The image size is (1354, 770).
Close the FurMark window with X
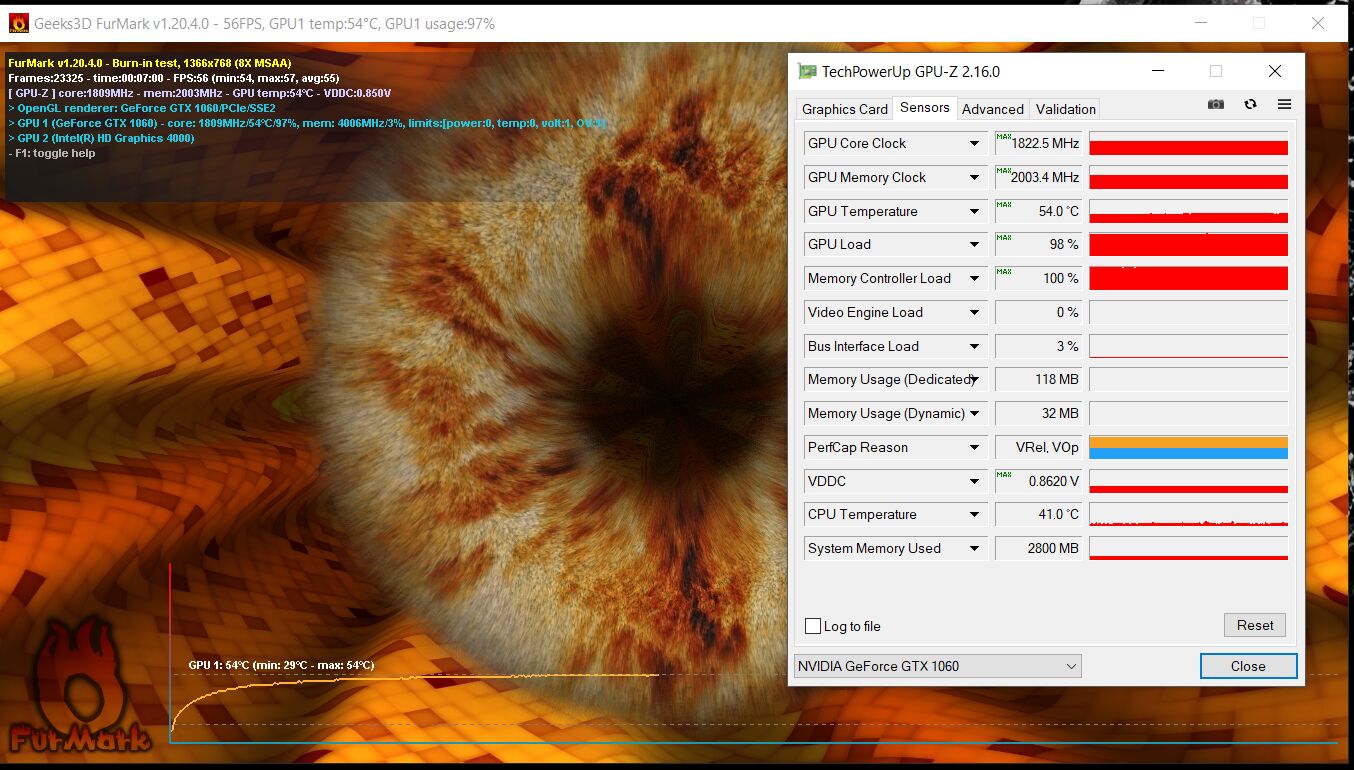coord(1320,23)
